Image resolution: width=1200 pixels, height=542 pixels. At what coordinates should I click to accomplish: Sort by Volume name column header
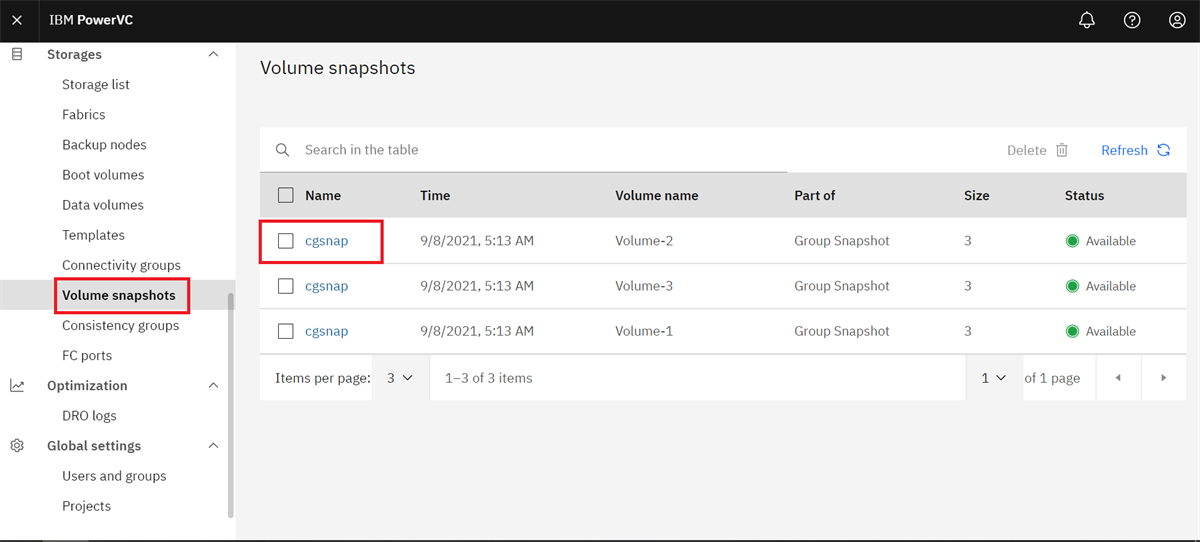[656, 196]
